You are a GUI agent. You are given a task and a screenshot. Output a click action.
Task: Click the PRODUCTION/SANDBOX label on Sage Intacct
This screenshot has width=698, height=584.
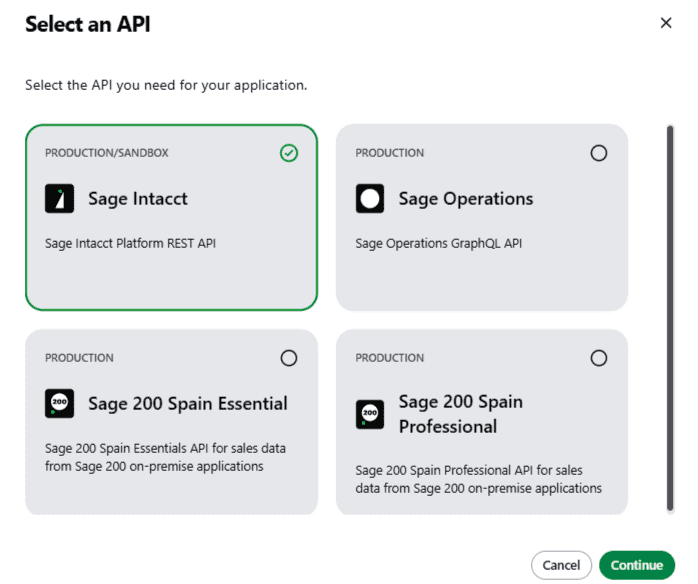[107, 153]
